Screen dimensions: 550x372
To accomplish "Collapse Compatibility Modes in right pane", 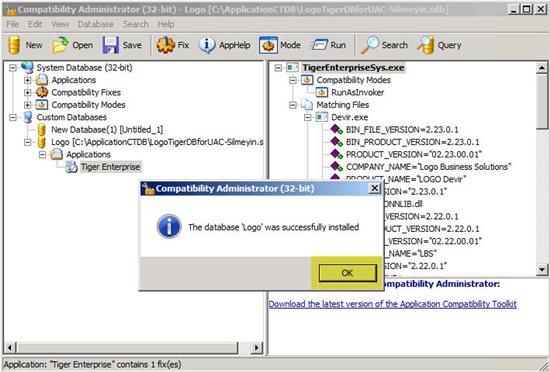I will (x=293, y=80).
